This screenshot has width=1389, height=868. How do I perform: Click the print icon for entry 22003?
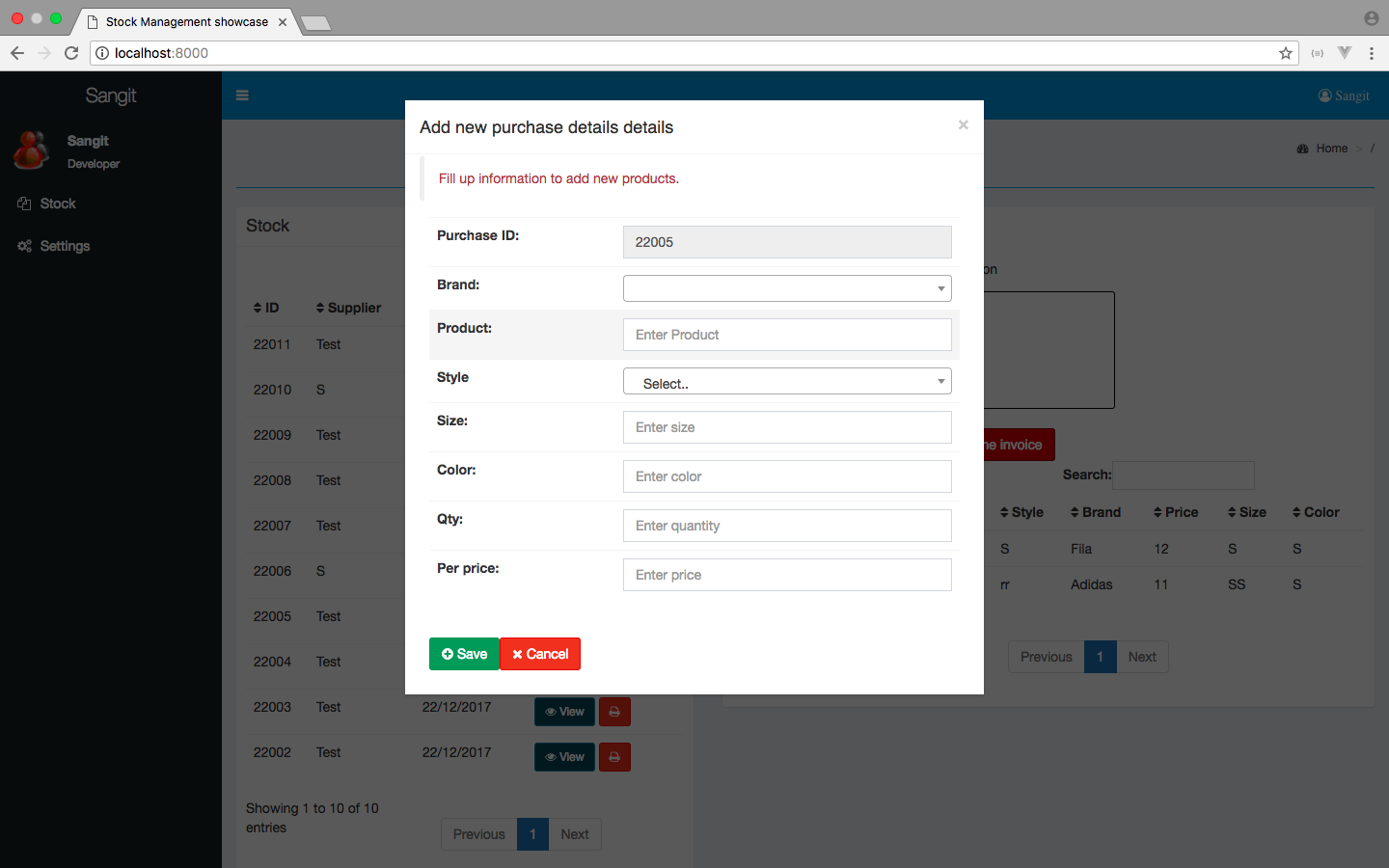tap(614, 712)
